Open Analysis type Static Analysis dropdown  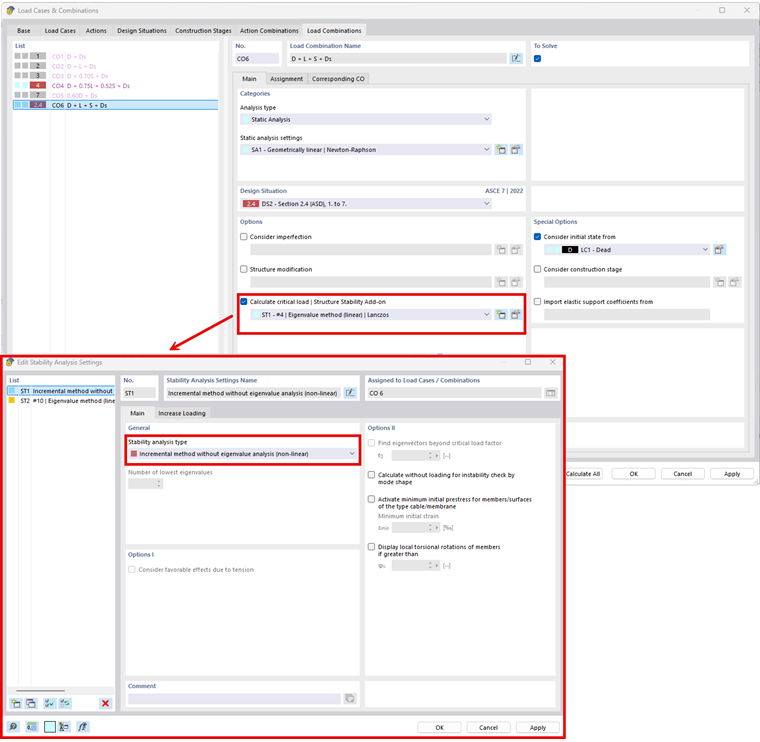pyautogui.click(x=366, y=119)
